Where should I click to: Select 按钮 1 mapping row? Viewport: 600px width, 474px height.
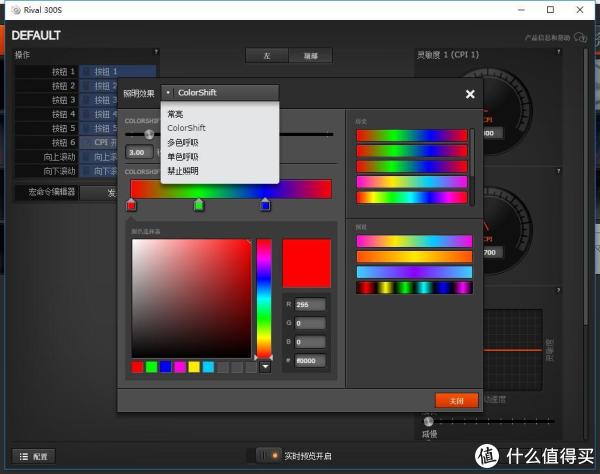86,72
